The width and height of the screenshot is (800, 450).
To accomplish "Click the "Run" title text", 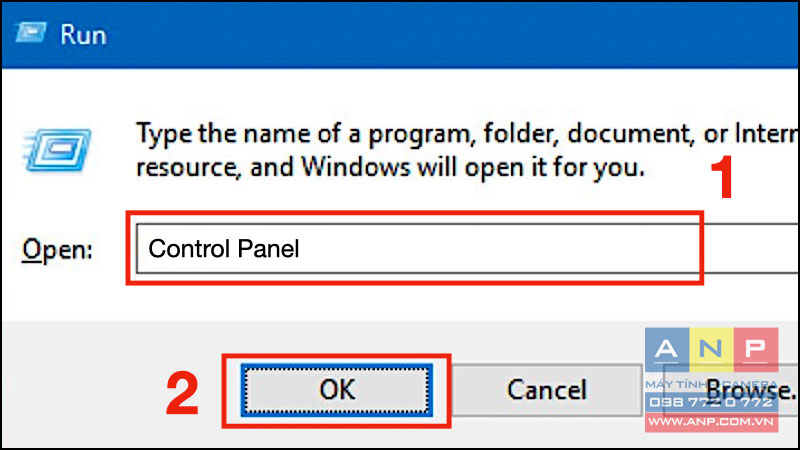I will [83, 35].
